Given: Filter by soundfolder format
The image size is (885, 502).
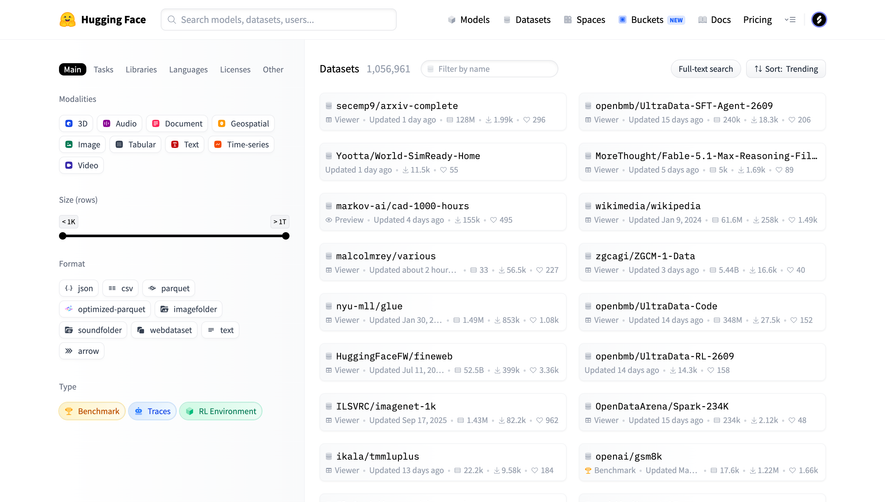Looking at the screenshot, I should pyautogui.click(x=93, y=330).
